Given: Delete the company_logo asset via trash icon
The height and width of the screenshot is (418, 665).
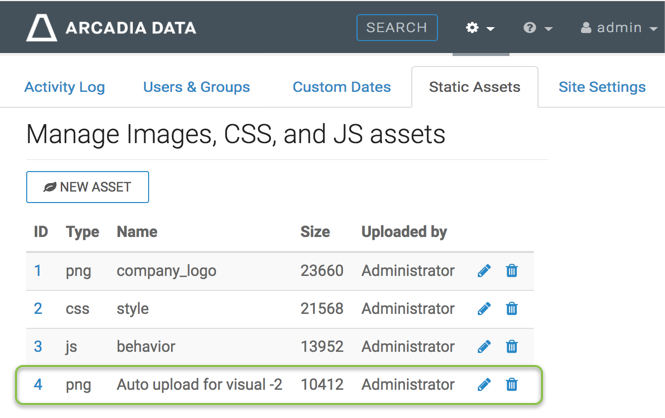Looking at the screenshot, I should point(512,271).
